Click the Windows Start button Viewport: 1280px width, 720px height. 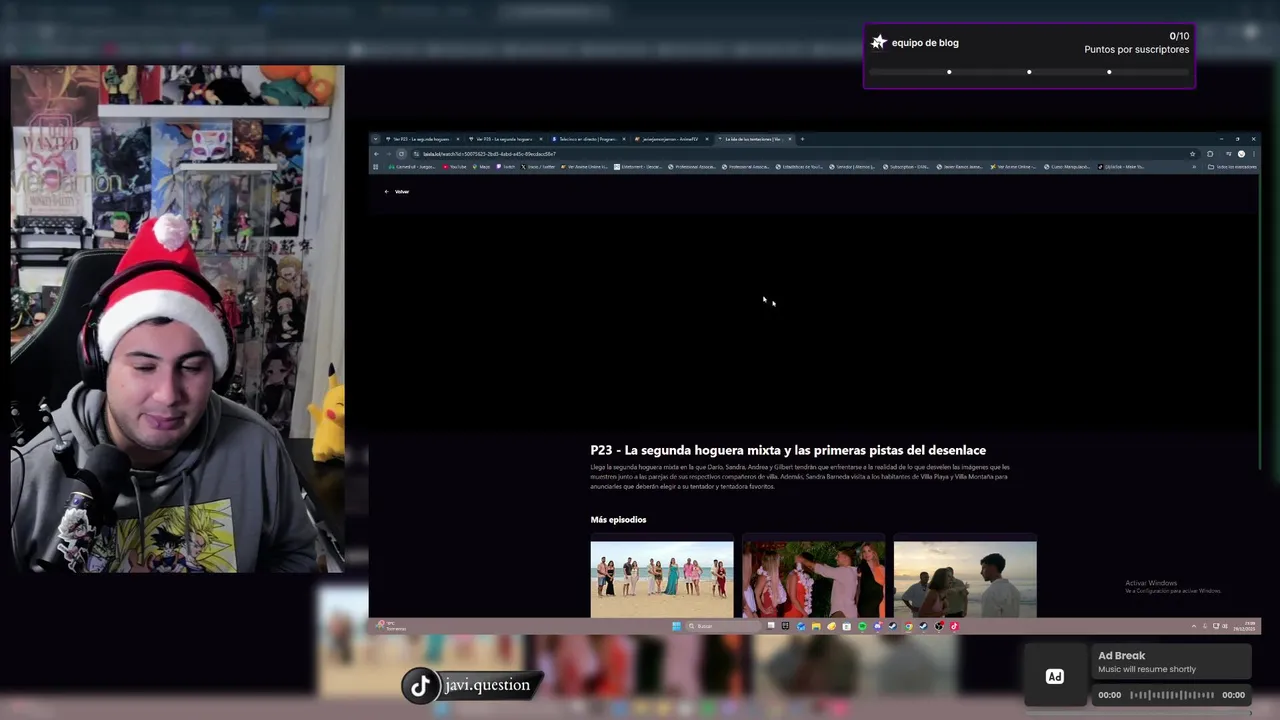[677, 626]
